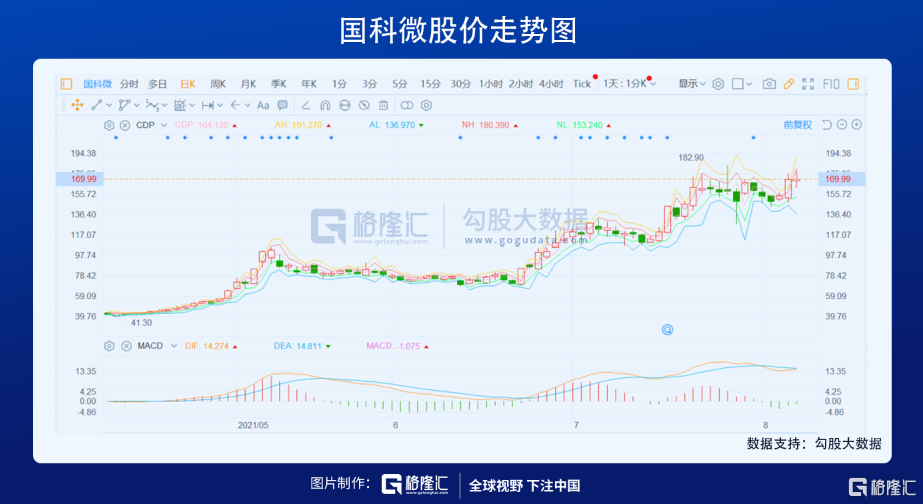The image size is (923, 504).
Task: Switch to 多日 multi-day view
Action: [157, 84]
